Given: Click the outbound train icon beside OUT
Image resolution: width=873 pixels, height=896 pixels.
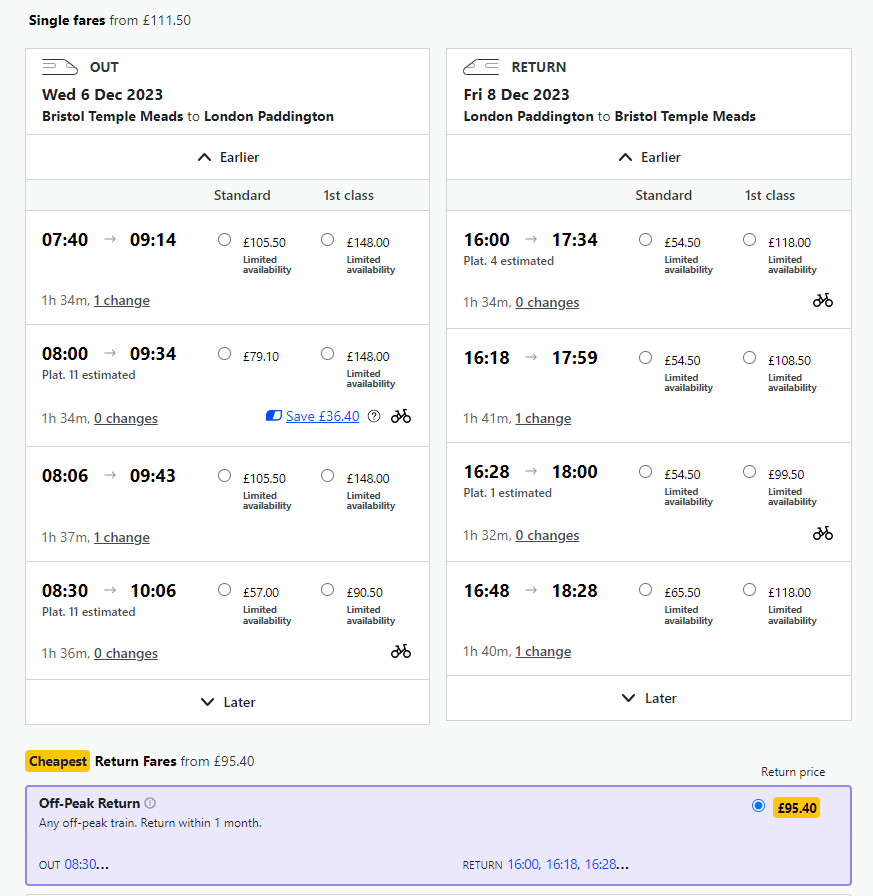Looking at the screenshot, I should click(60, 67).
